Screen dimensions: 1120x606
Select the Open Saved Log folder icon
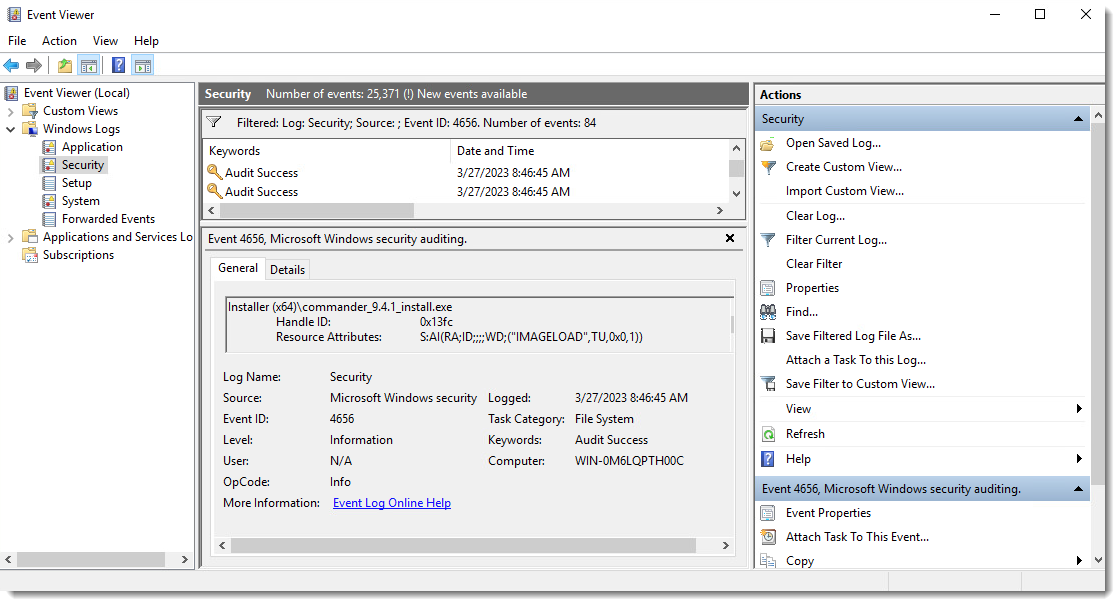point(767,143)
